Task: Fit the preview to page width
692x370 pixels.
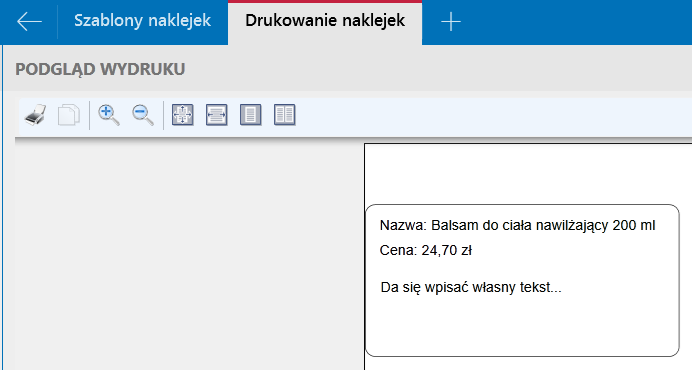Action: (217, 115)
